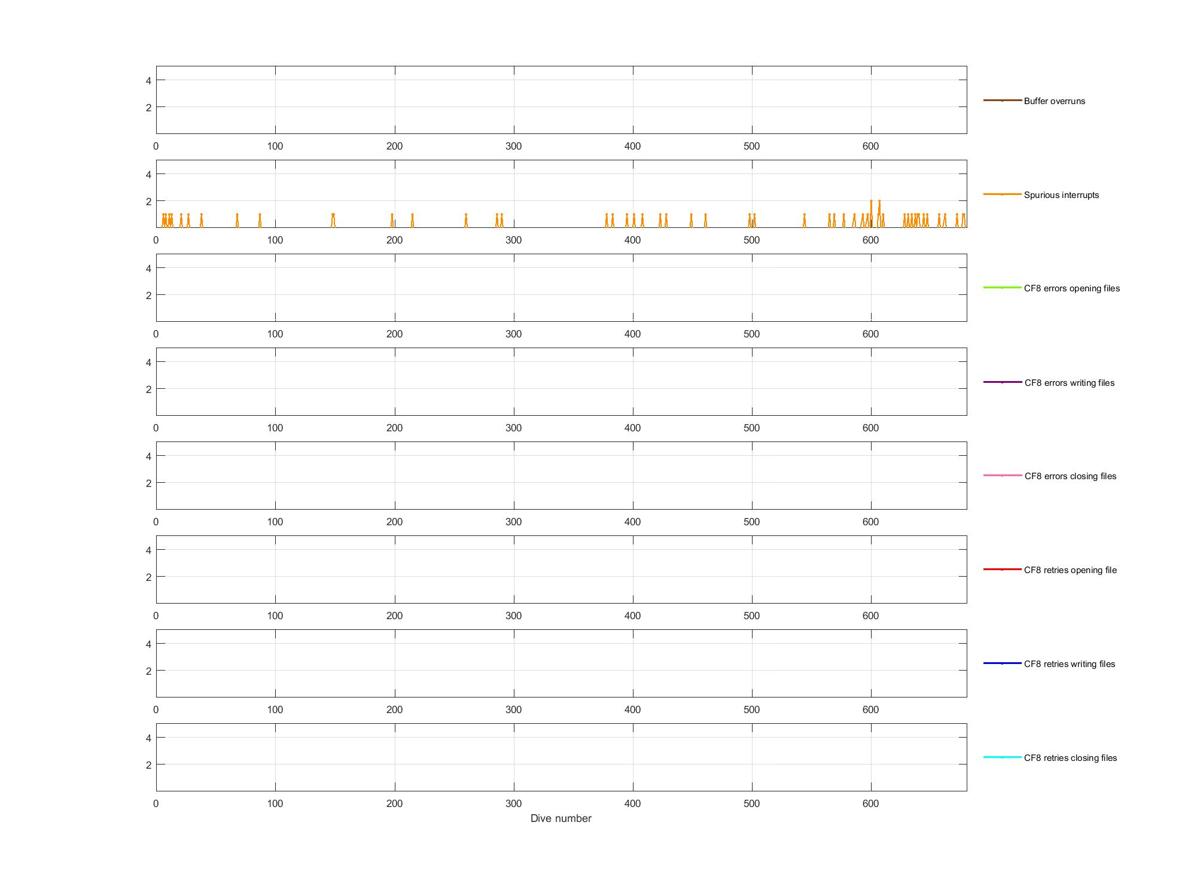Select the blue CF8 retries writing legend line
Image resolution: width=1200 pixels, height=889 pixels.
pyautogui.click(x=1002, y=663)
